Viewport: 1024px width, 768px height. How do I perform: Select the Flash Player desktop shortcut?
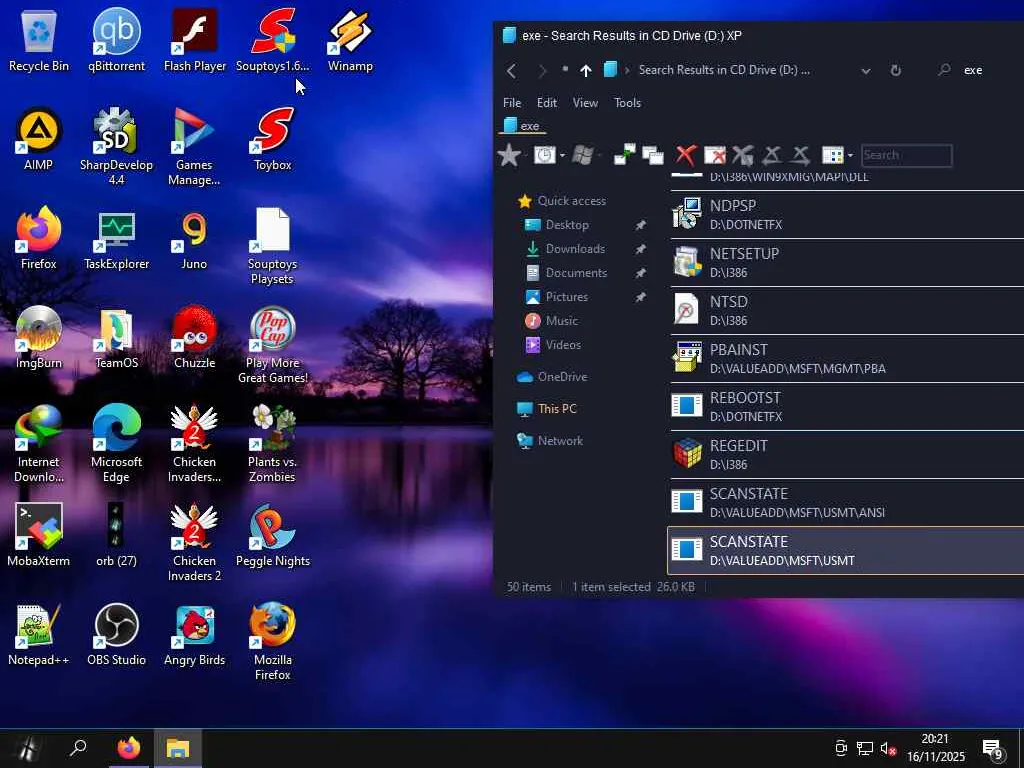click(195, 40)
